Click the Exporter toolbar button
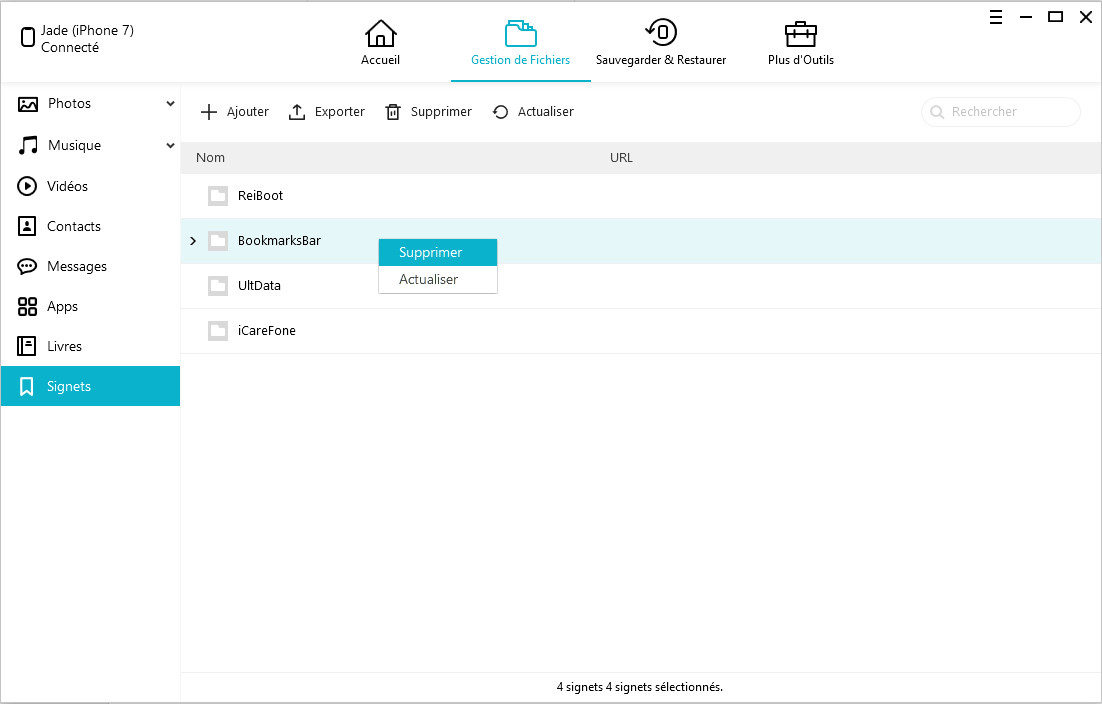 click(327, 112)
